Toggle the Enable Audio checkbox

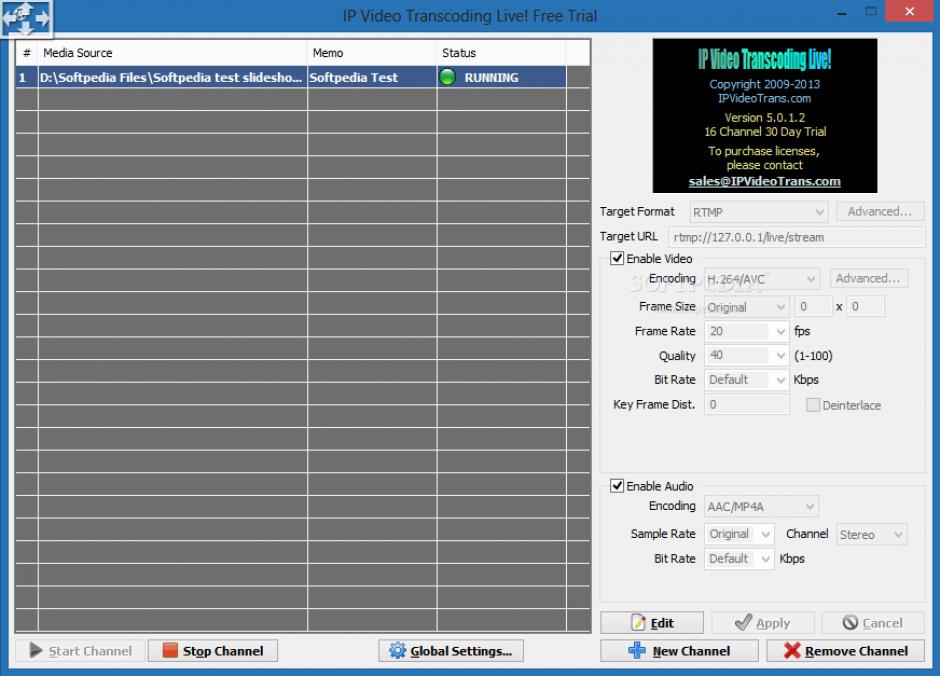point(617,485)
